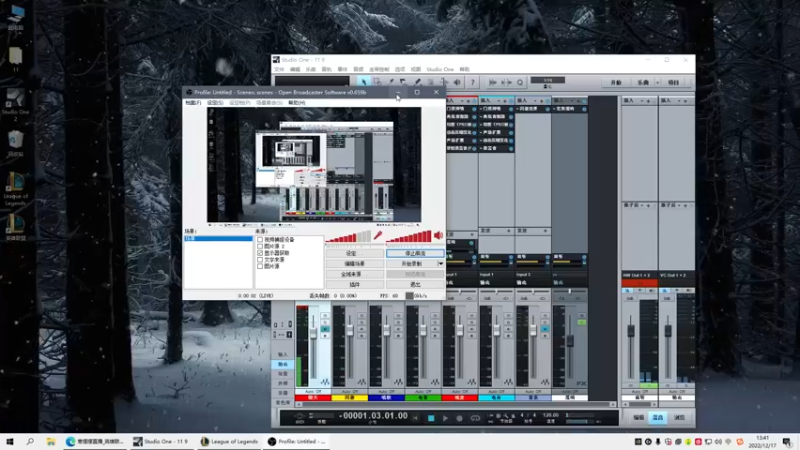Open the 文件(F) menu in OBS
This screenshot has height=450, width=800.
pos(193,103)
